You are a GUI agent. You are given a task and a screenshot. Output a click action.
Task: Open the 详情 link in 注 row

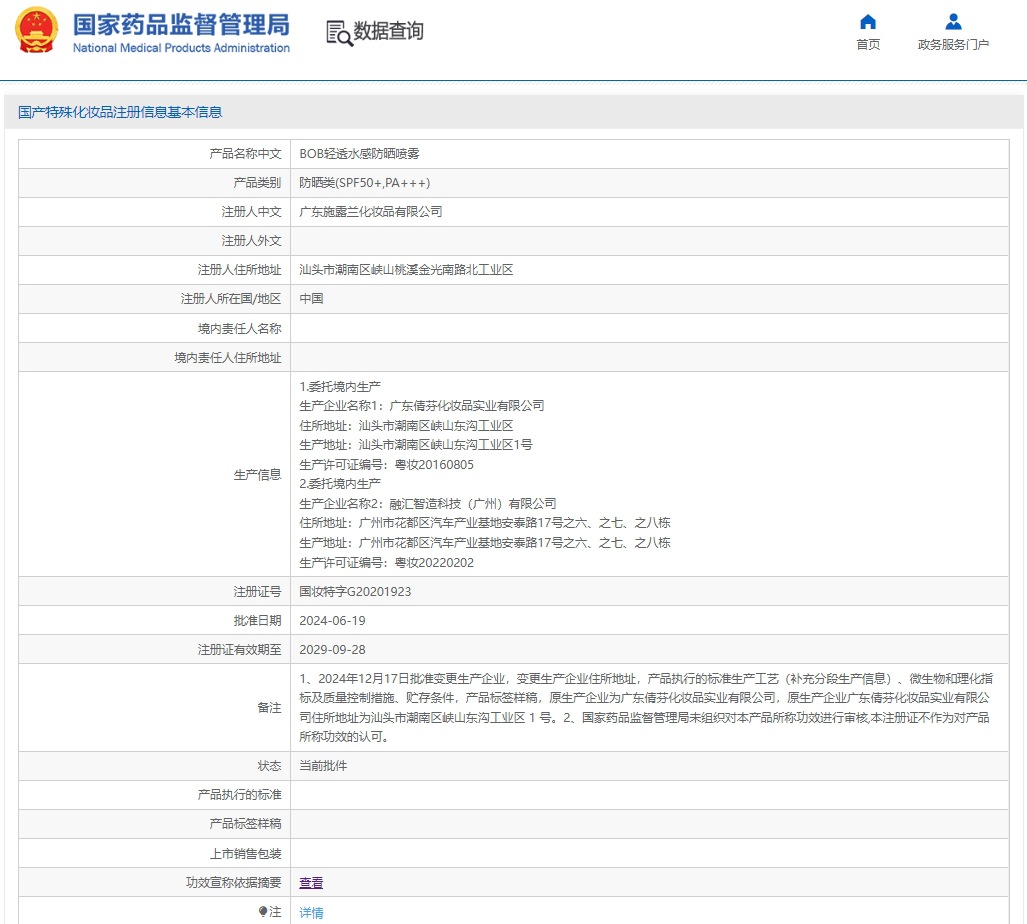pyautogui.click(x=311, y=913)
